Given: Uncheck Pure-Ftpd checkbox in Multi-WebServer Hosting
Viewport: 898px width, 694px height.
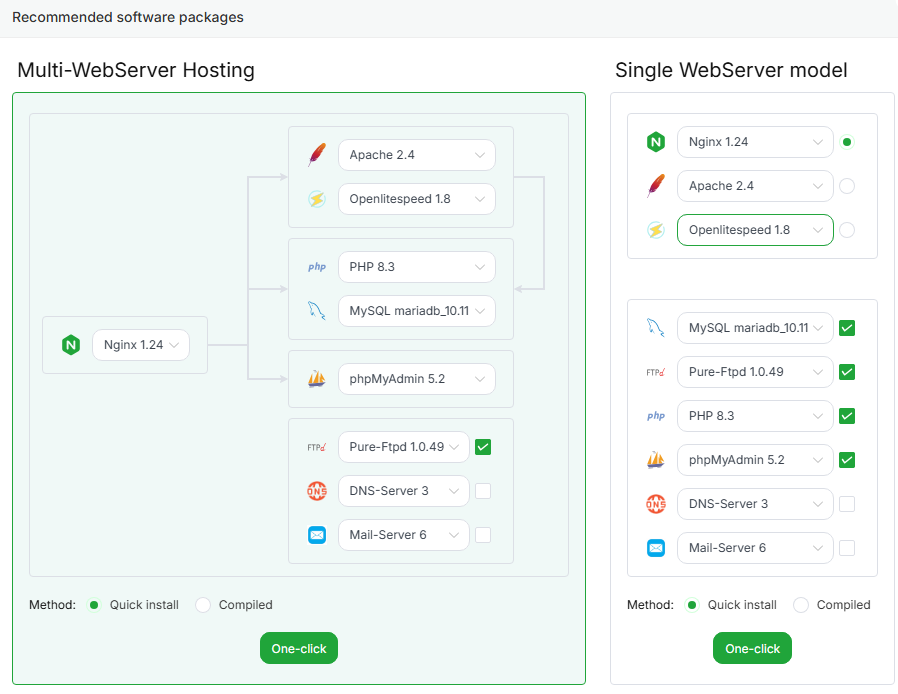Looking at the screenshot, I should [483, 447].
